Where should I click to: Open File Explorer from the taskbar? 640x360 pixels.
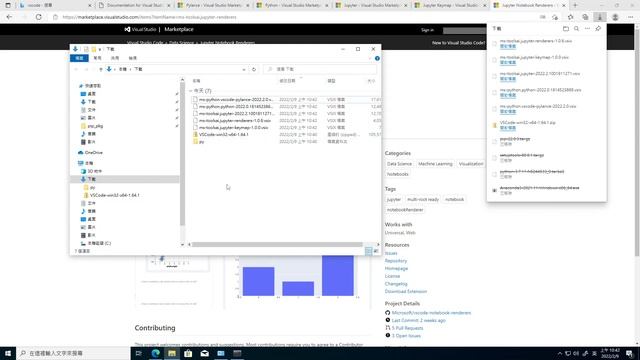pos(172,353)
